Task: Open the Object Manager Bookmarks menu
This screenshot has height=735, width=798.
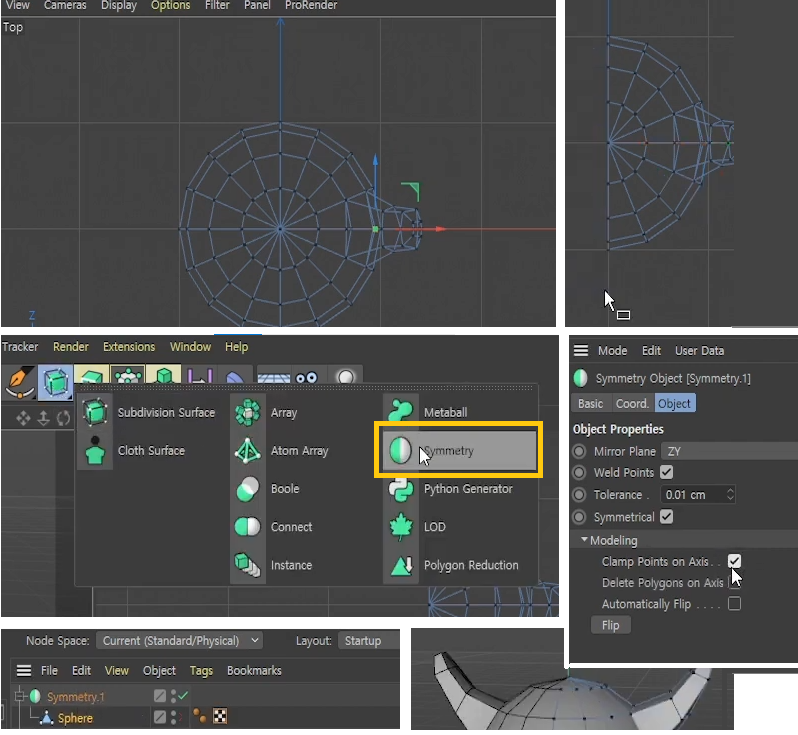Action: pyautogui.click(x=254, y=670)
